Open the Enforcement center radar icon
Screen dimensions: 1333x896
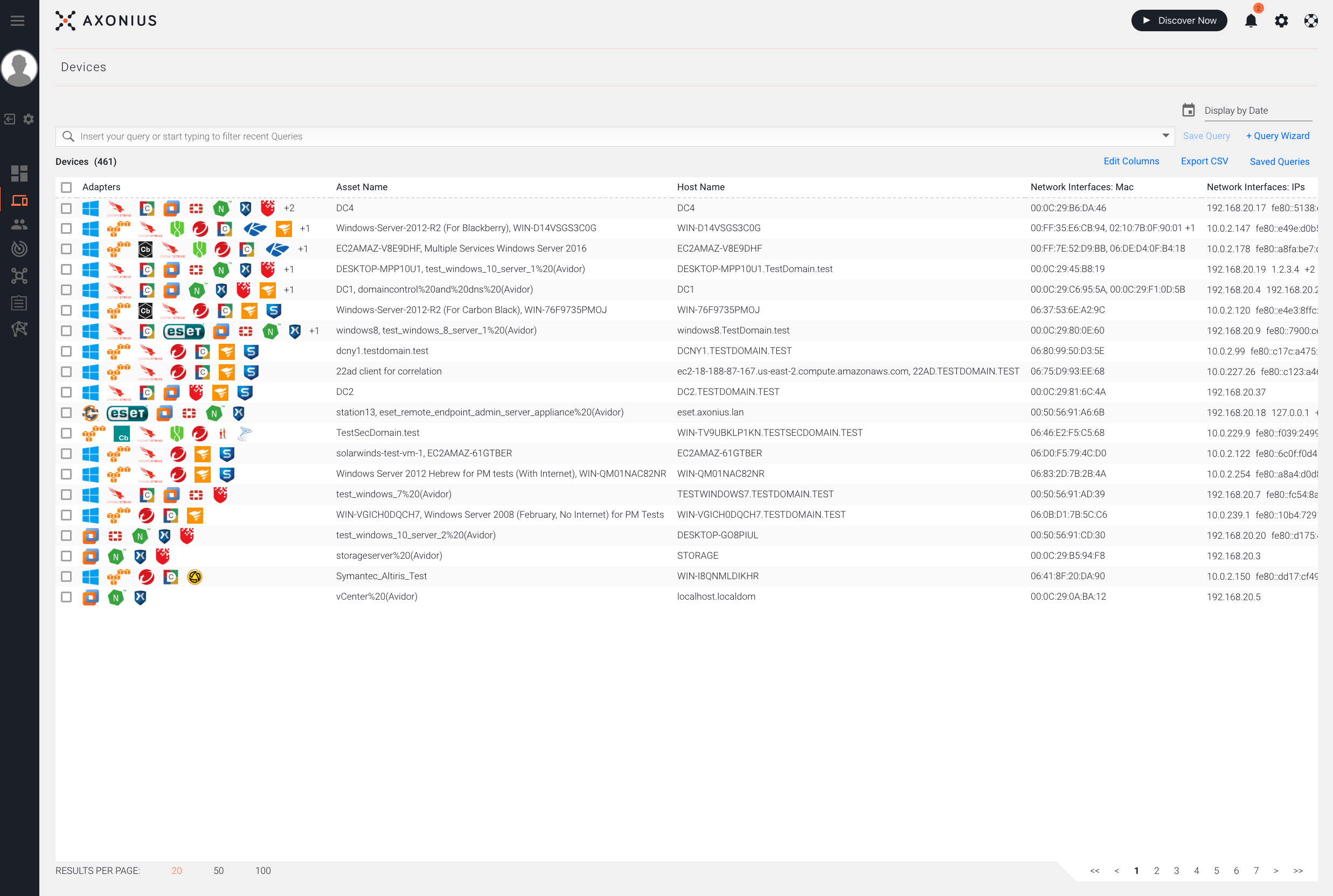click(19, 248)
